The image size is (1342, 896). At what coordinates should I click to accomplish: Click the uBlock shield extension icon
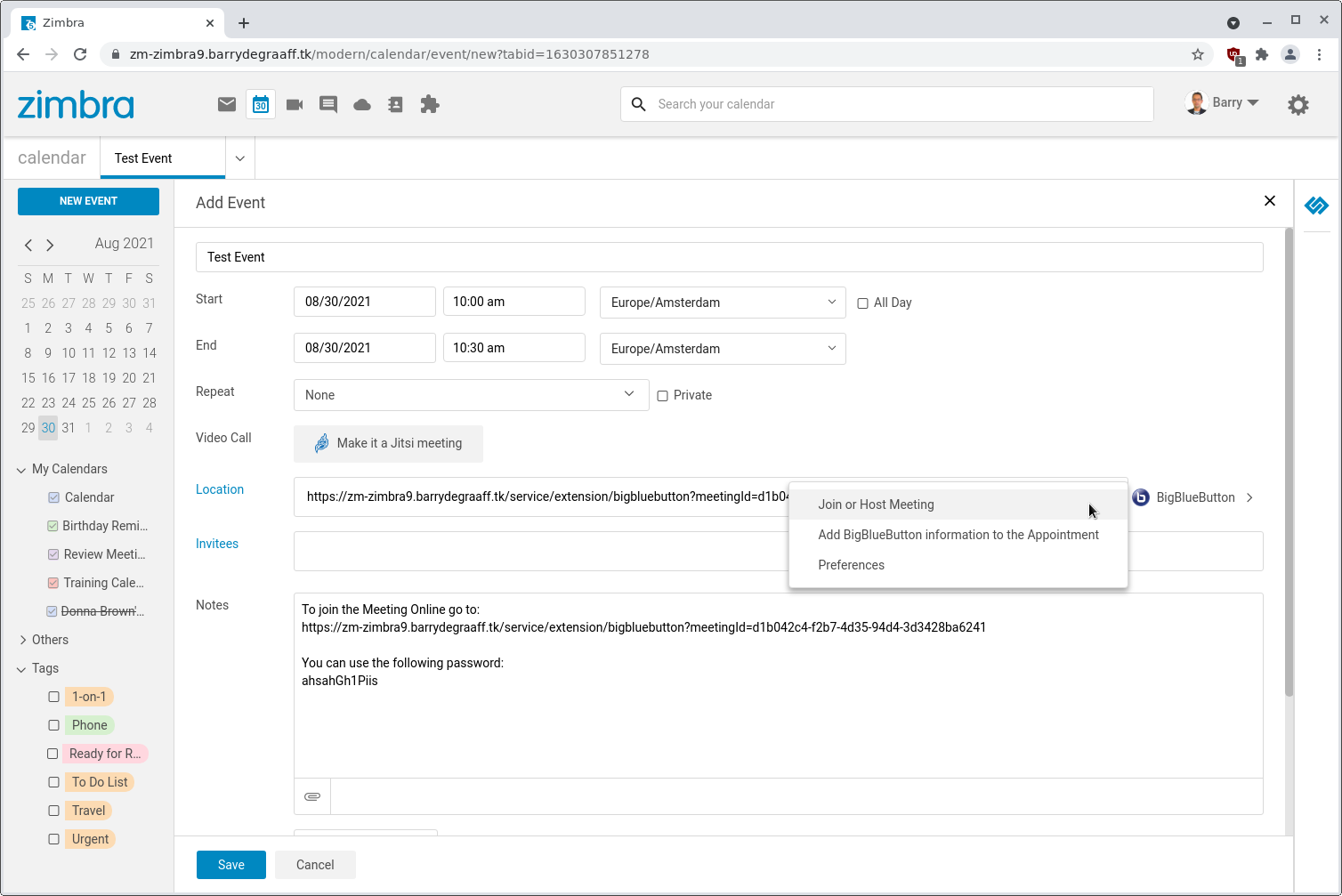(x=1235, y=55)
